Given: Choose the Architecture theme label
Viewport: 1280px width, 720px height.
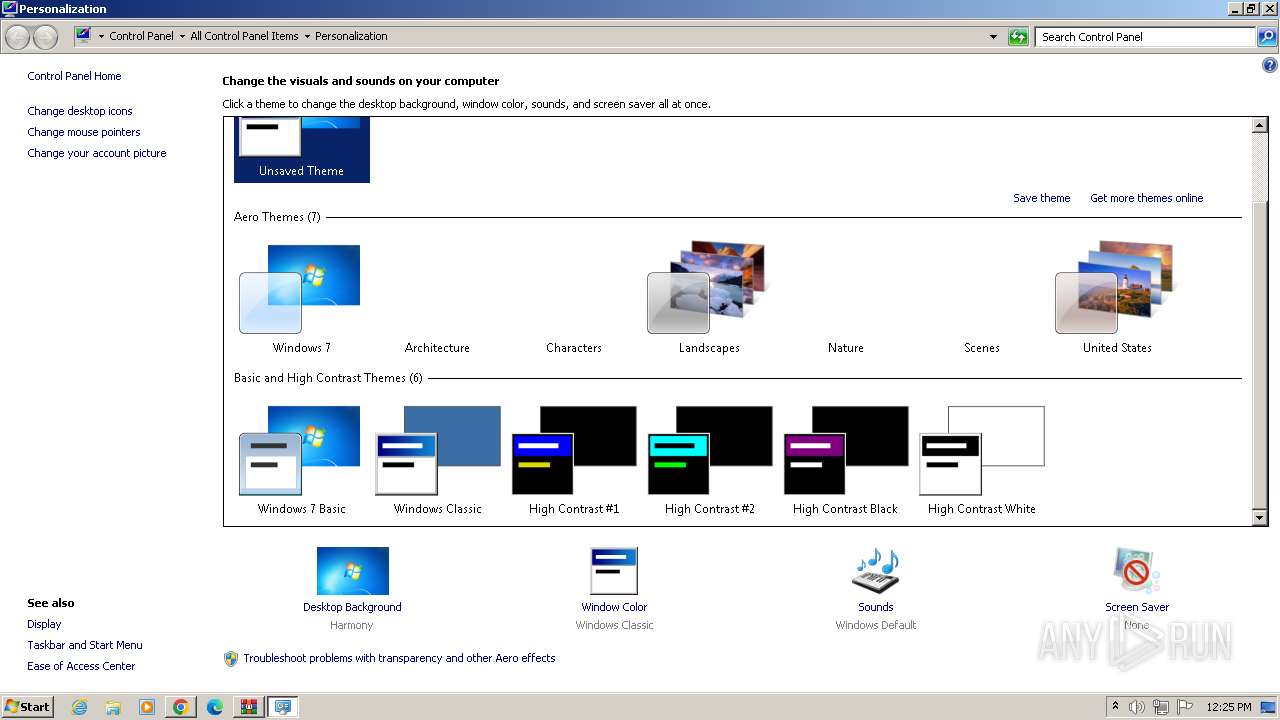Looking at the screenshot, I should point(437,348).
